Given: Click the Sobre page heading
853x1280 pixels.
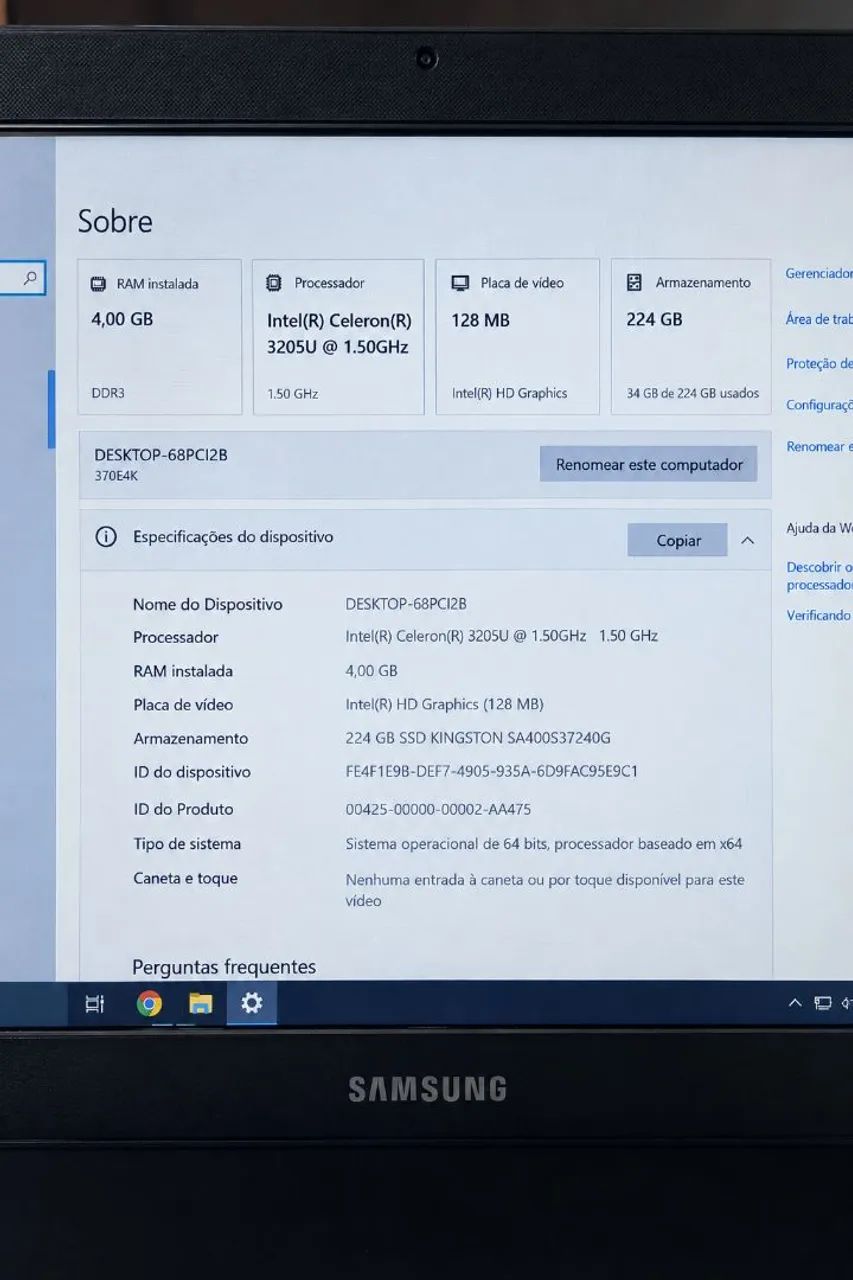Looking at the screenshot, I should pyautogui.click(x=115, y=221).
